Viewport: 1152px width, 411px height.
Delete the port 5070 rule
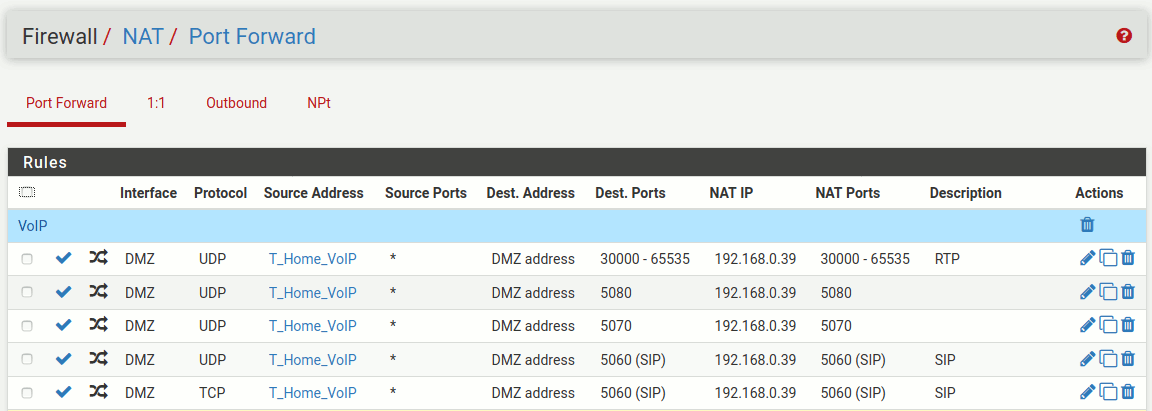(x=1128, y=325)
